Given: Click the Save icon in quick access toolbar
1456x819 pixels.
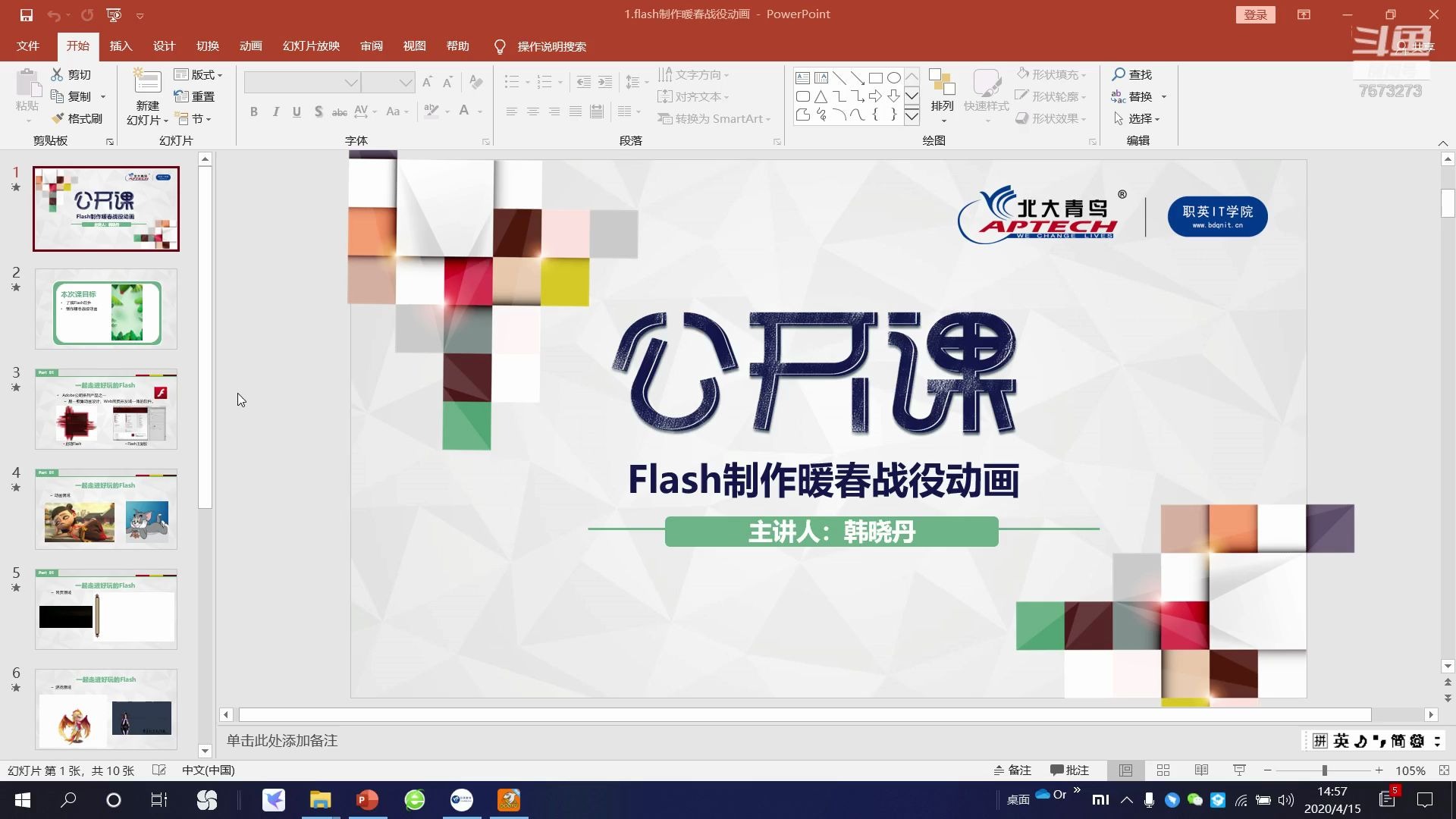Looking at the screenshot, I should (x=27, y=14).
